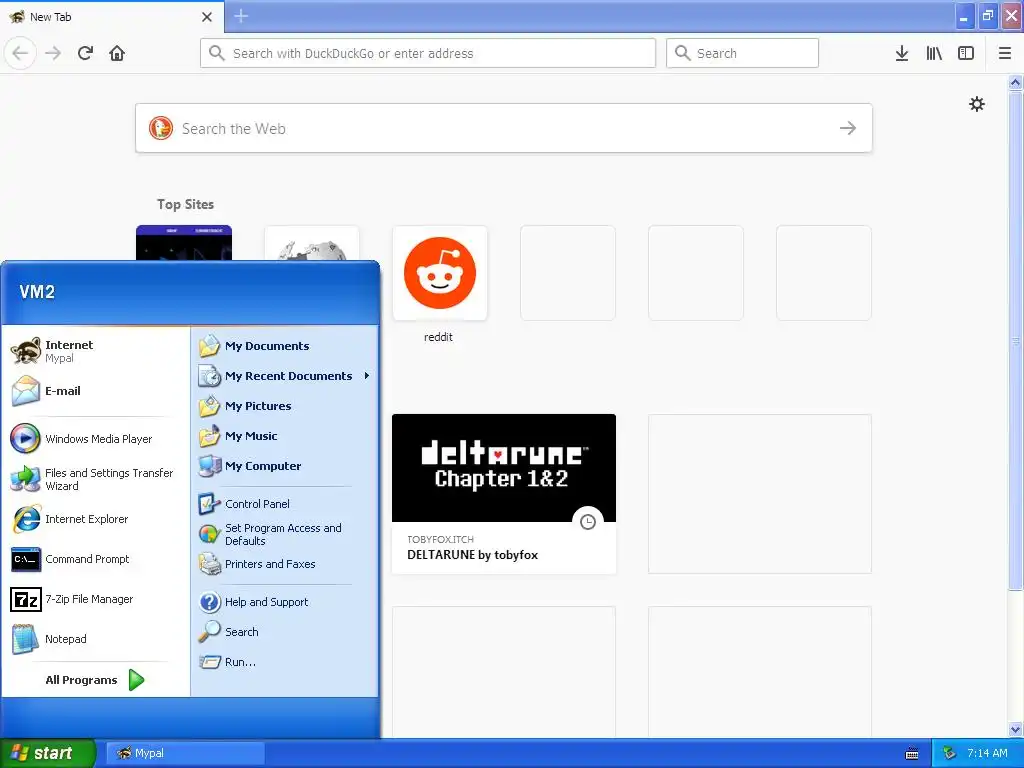
Task: Click the on-screen keyboard tray icon
Action: 912,754
